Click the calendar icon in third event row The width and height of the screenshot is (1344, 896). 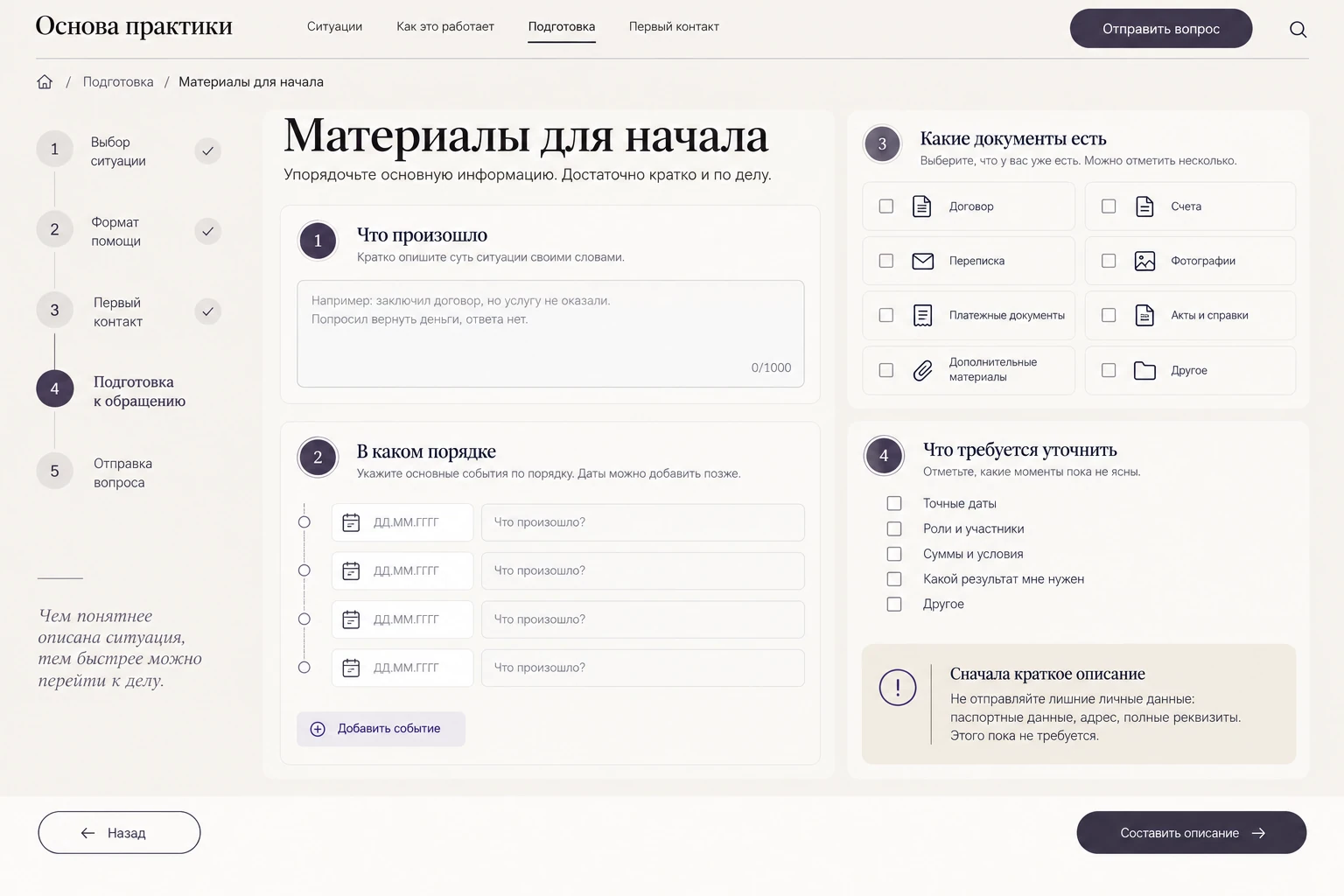pyautogui.click(x=351, y=619)
